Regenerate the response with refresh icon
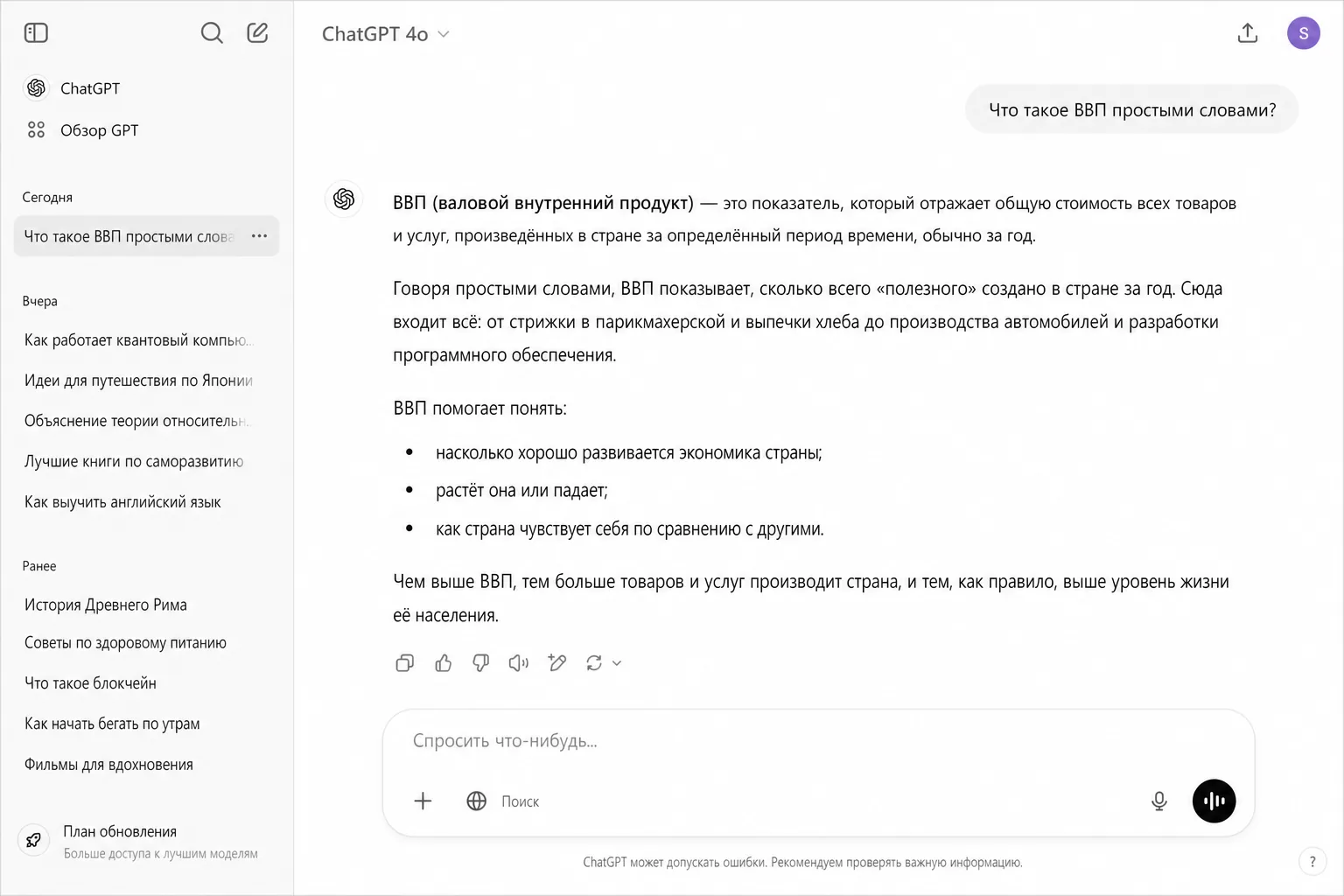The image size is (1344, 896). [594, 663]
